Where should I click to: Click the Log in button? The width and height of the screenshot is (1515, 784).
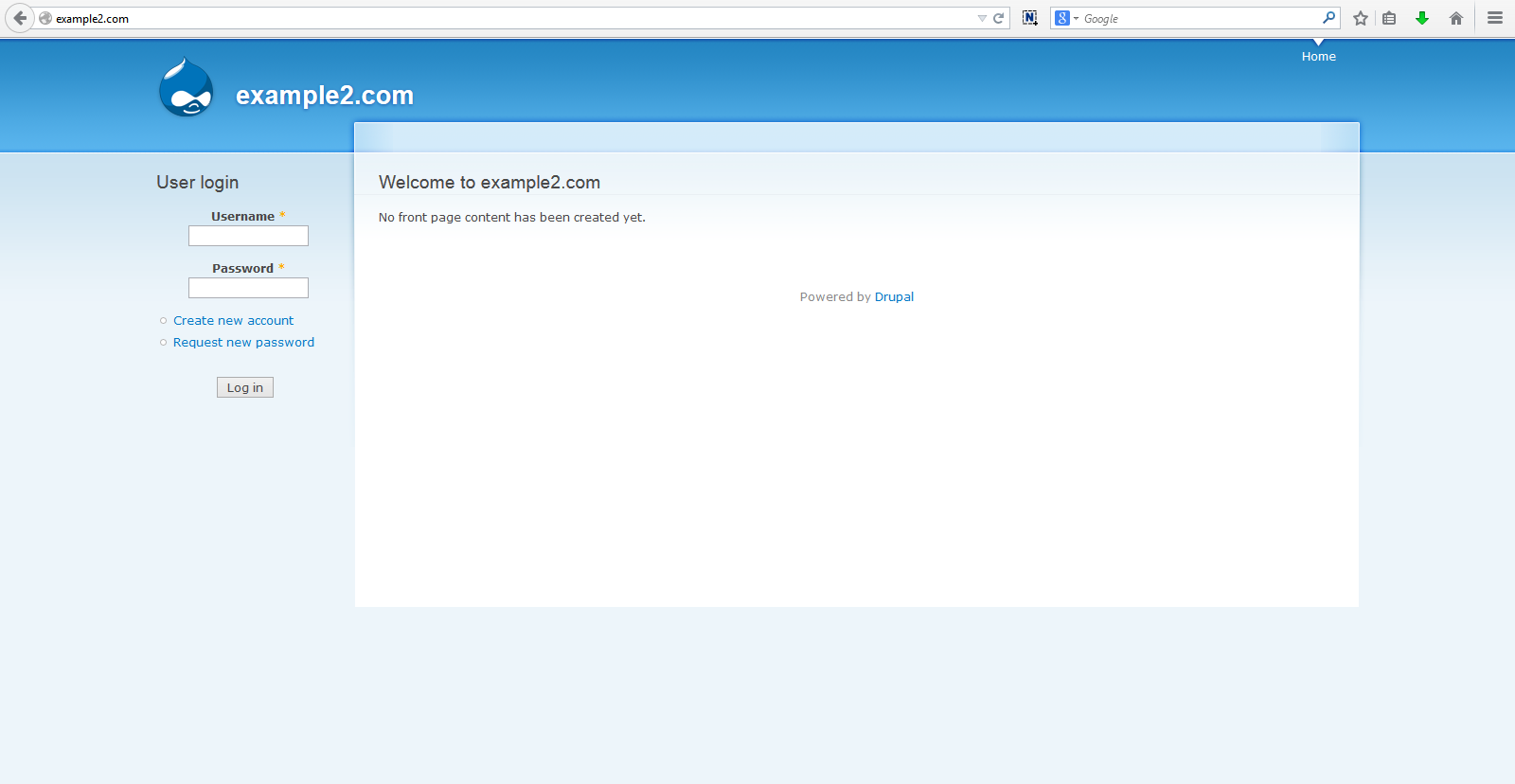click(245, 387)
